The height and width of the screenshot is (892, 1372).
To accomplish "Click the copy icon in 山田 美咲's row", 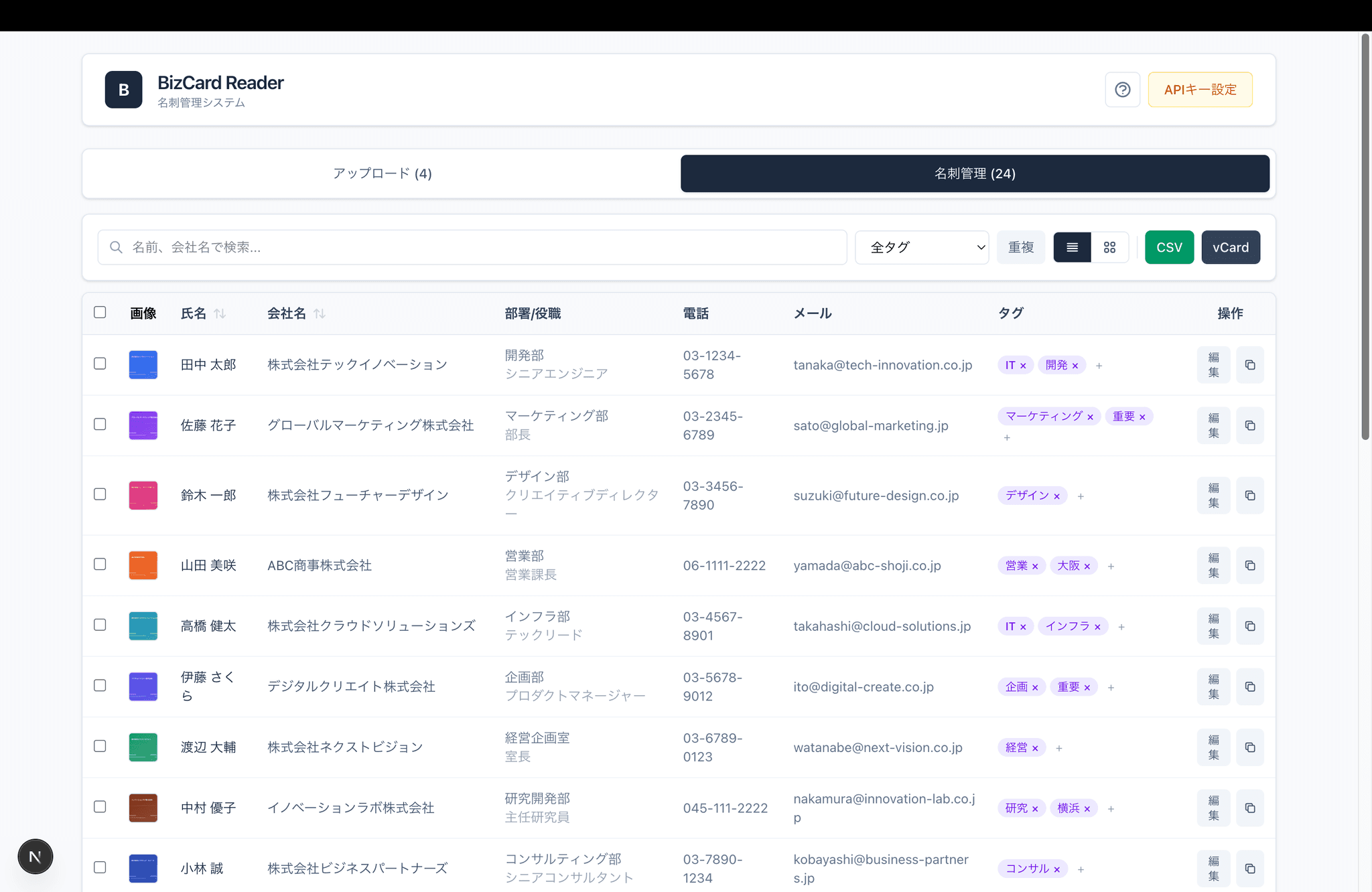I will [x=1249, y=565].
